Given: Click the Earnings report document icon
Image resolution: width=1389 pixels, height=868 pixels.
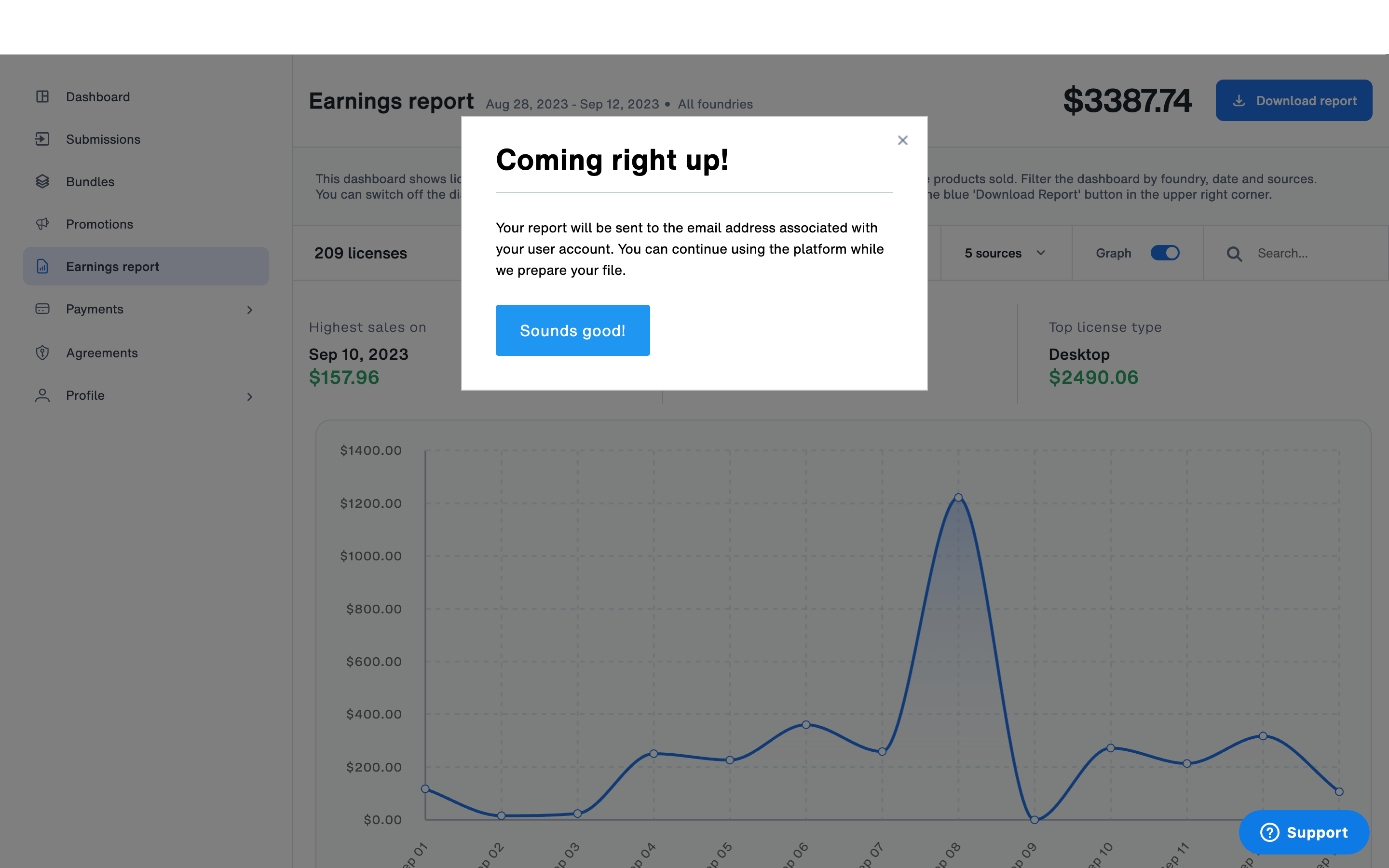Looking at the screenshot, I should (42, 266).
